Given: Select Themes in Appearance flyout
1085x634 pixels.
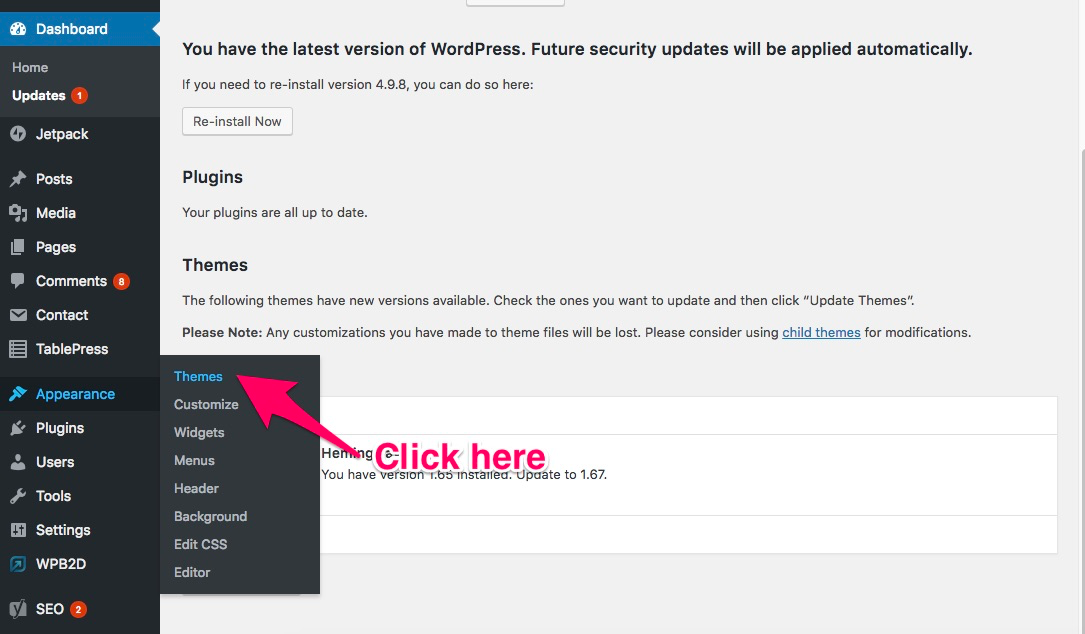Looking at the screenshot, I should (x=198, y=377).
